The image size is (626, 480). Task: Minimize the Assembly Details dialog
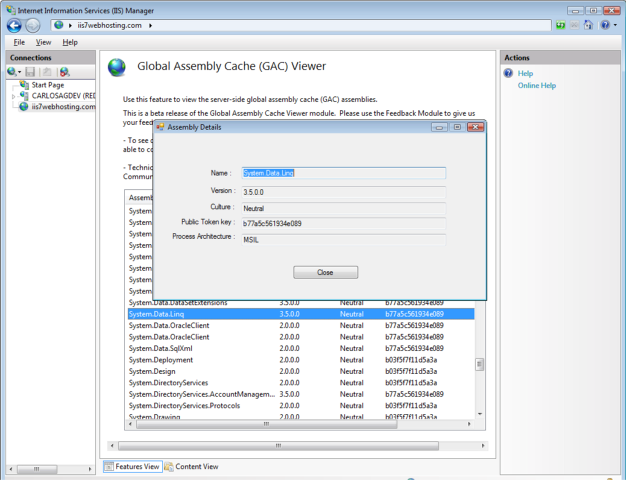[x=439, y=127]
